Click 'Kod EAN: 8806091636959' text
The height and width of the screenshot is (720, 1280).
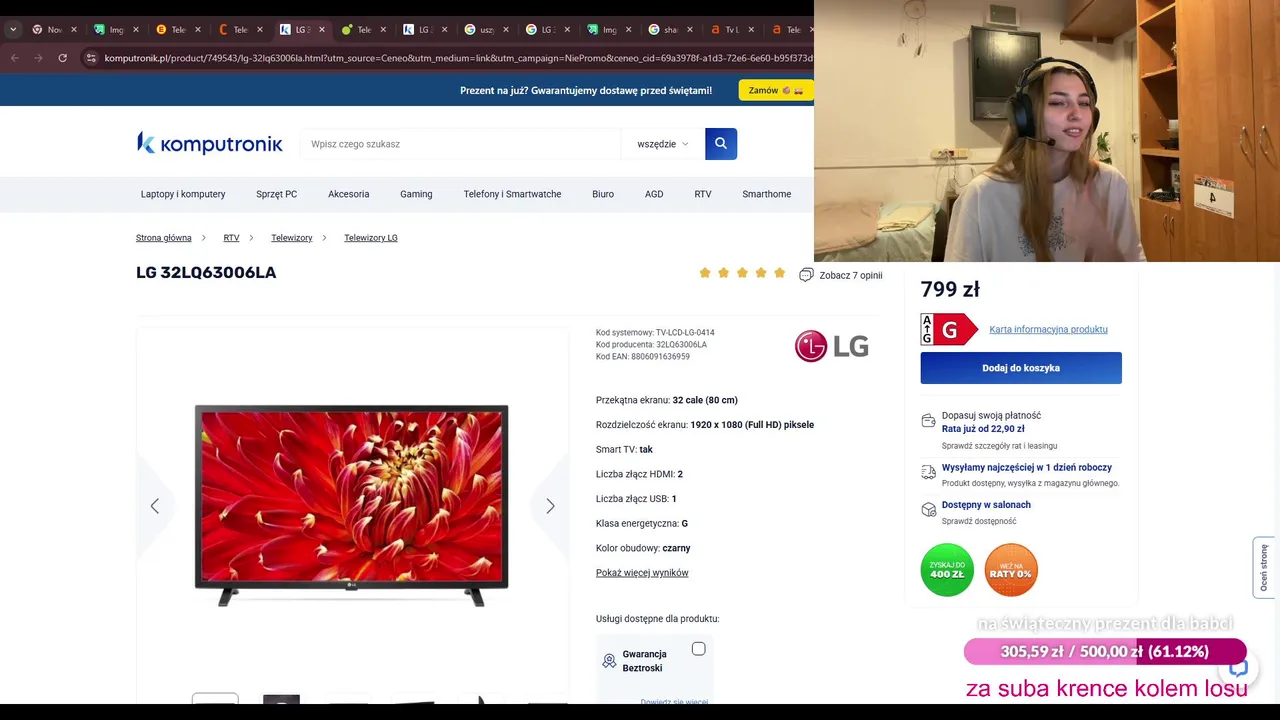[643, 357]
